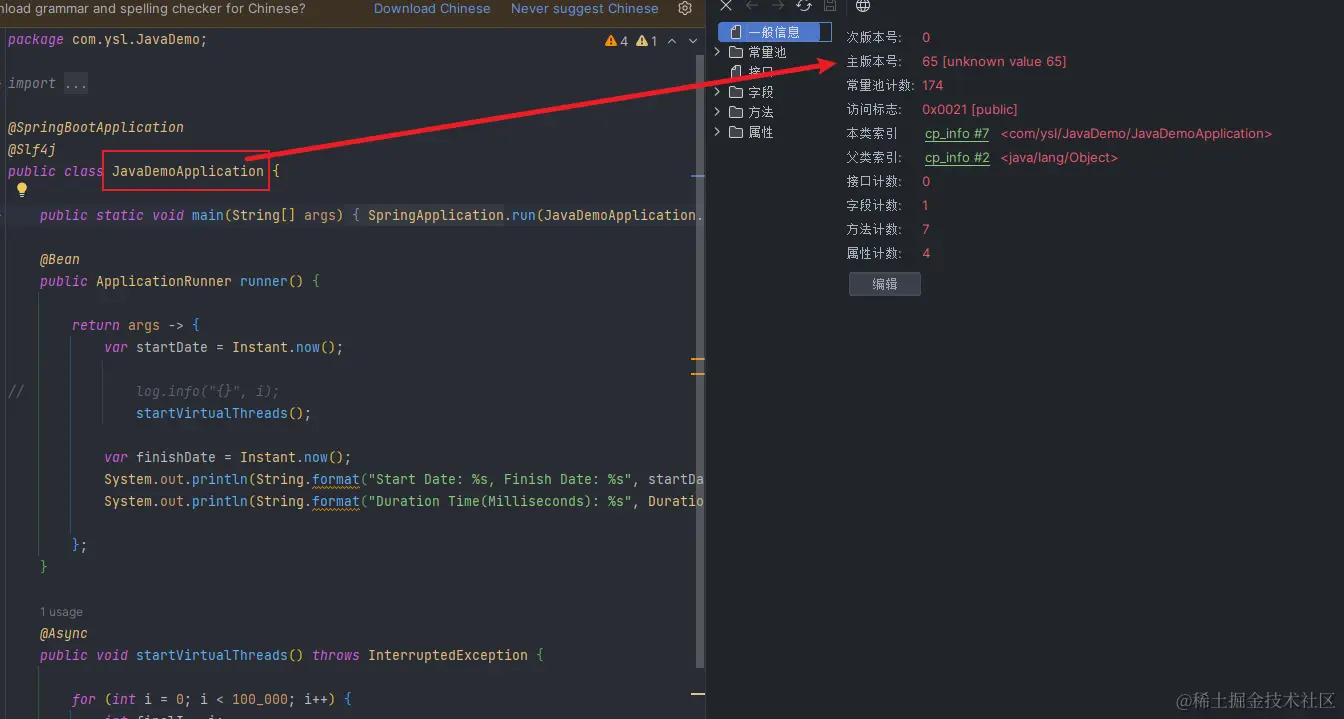The height and width of the screenshot is (719, 1344).
Task: Click the commented log.info line
Action: [208, 391]
